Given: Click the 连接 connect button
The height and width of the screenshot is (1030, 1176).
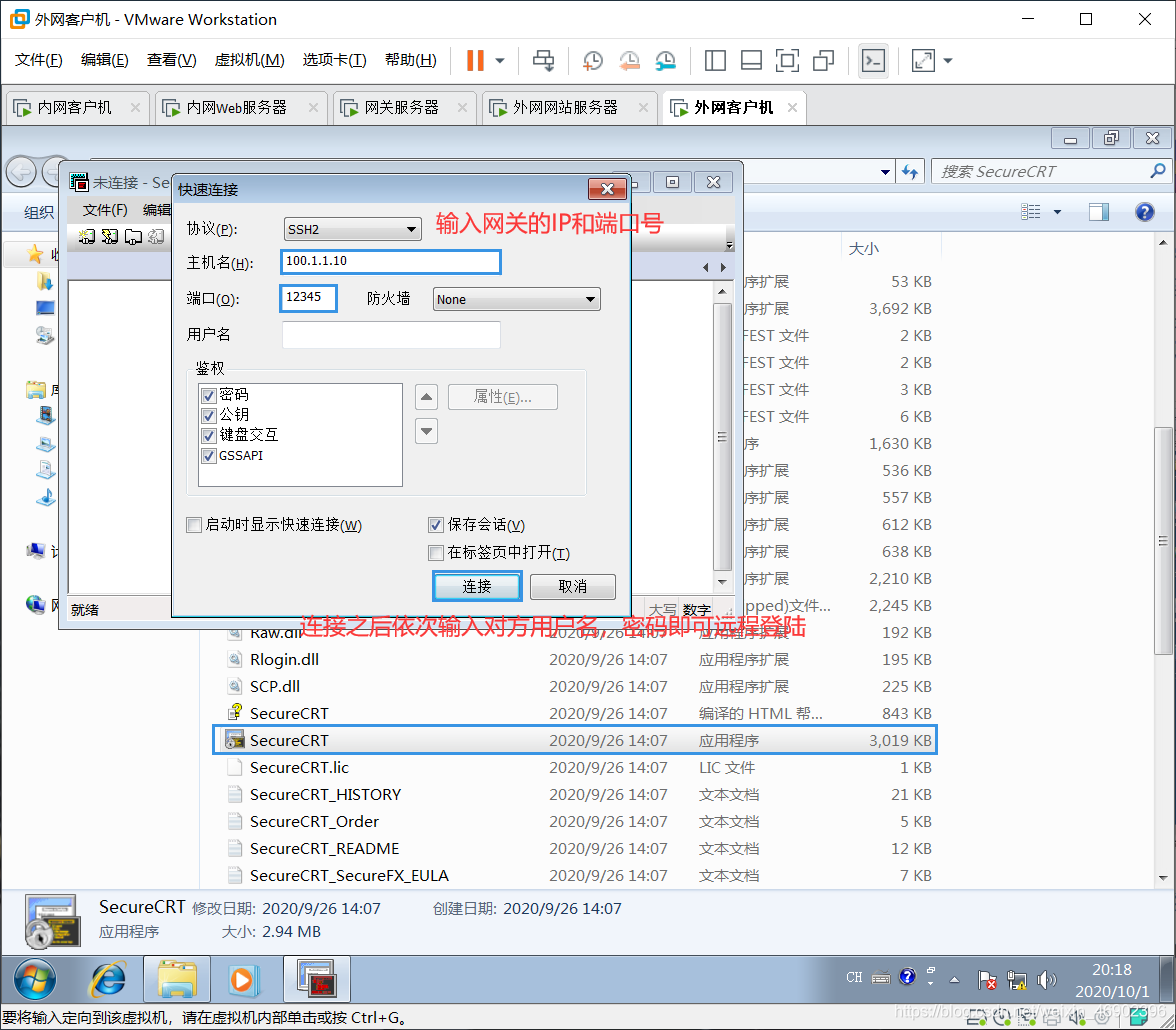Looking at the screenshot, I should click(x=477, y=587).
